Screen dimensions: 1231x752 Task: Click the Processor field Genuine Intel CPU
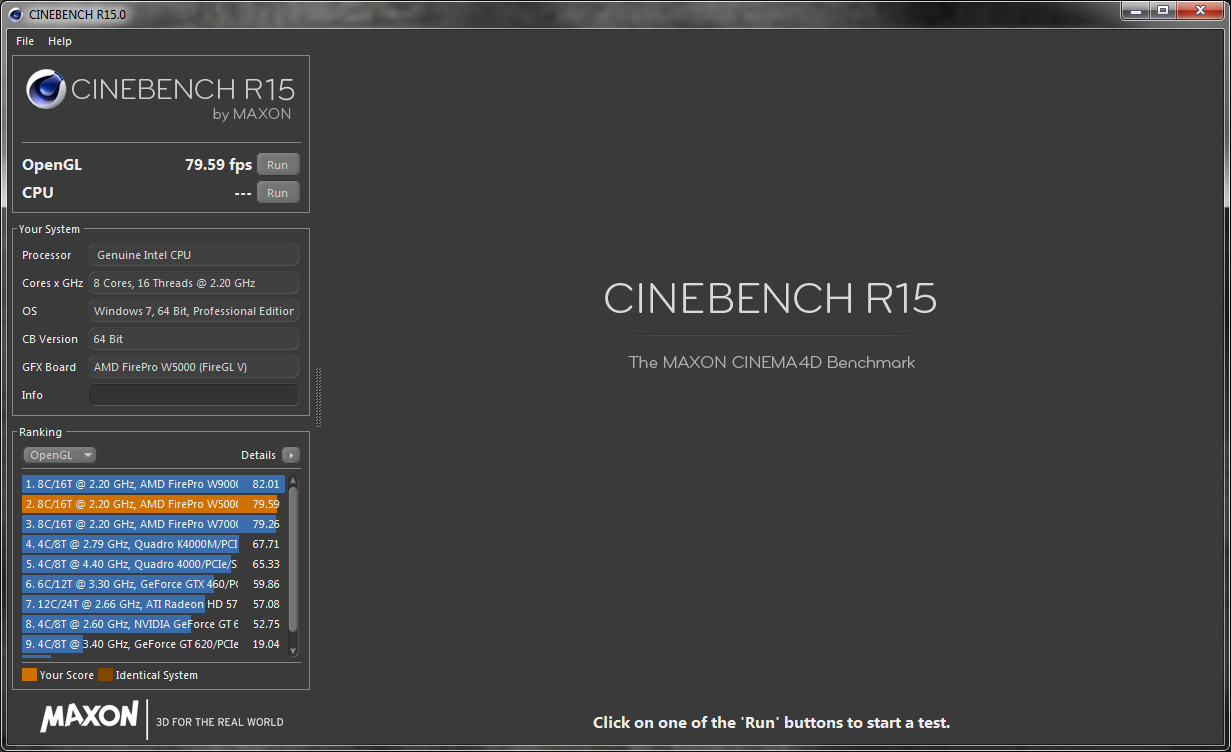[194, 255]
